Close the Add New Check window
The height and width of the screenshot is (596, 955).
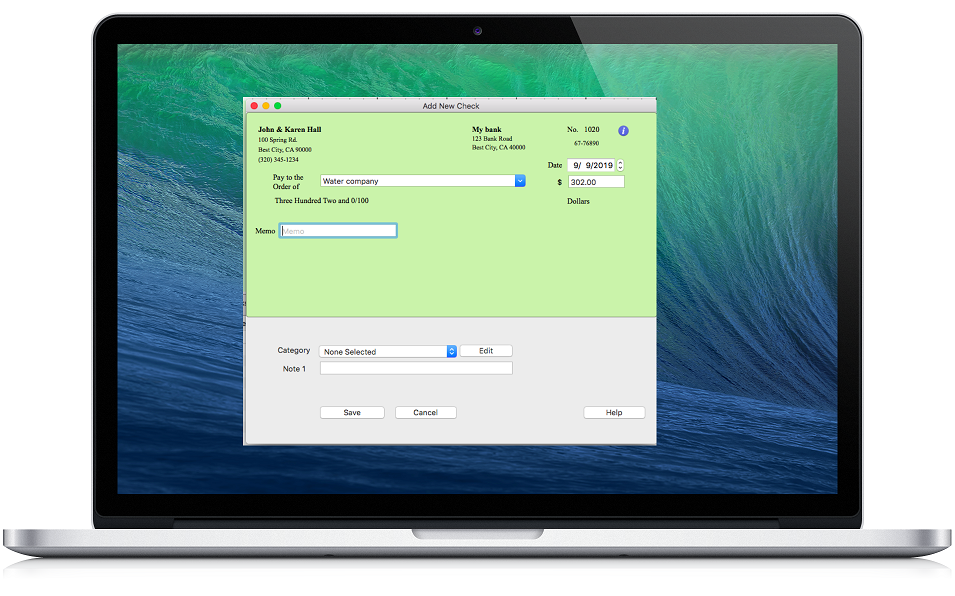[x=254, y=106]
